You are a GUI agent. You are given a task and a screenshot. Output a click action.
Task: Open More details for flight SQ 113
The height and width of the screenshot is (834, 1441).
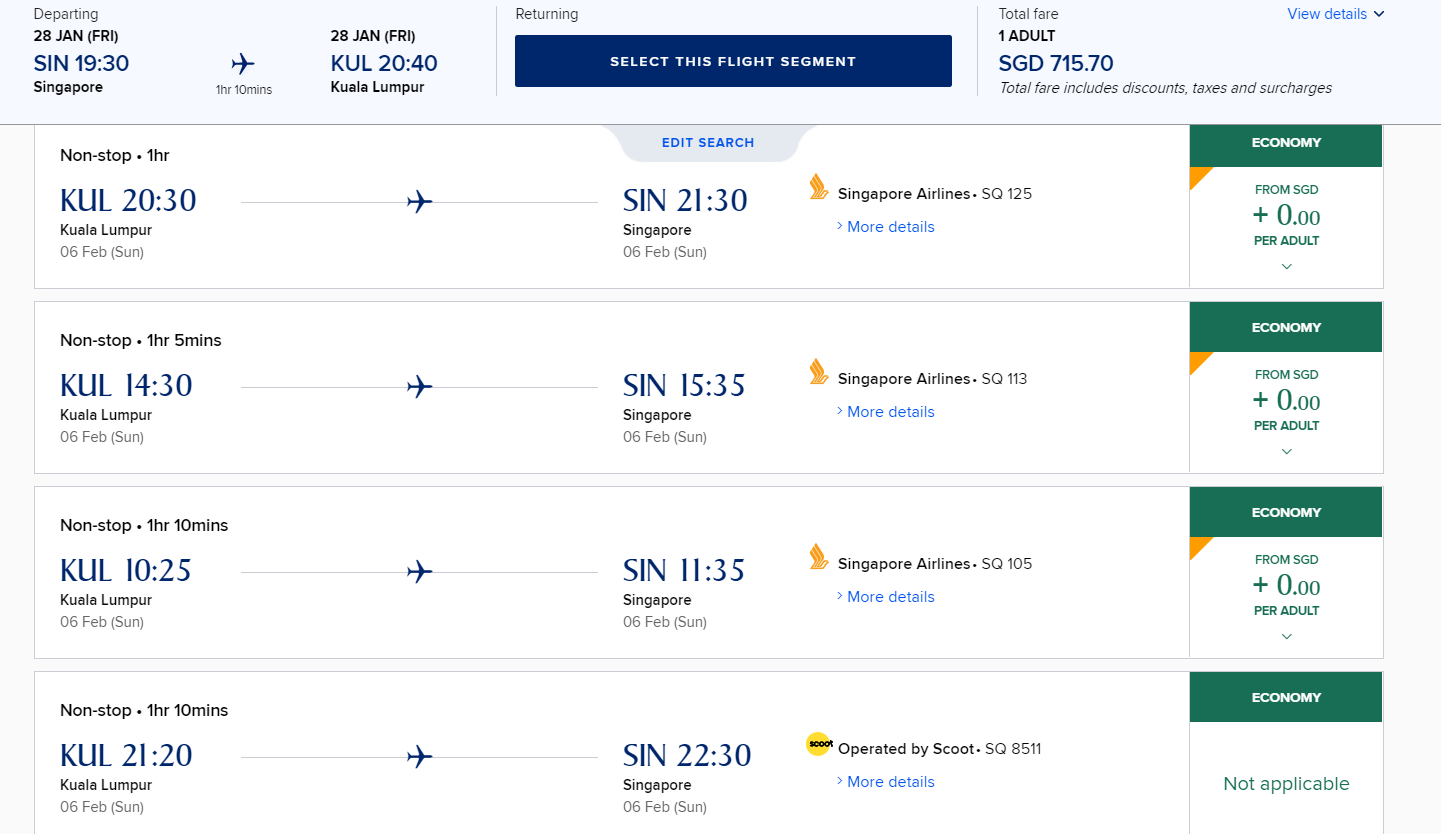(890, 412)
